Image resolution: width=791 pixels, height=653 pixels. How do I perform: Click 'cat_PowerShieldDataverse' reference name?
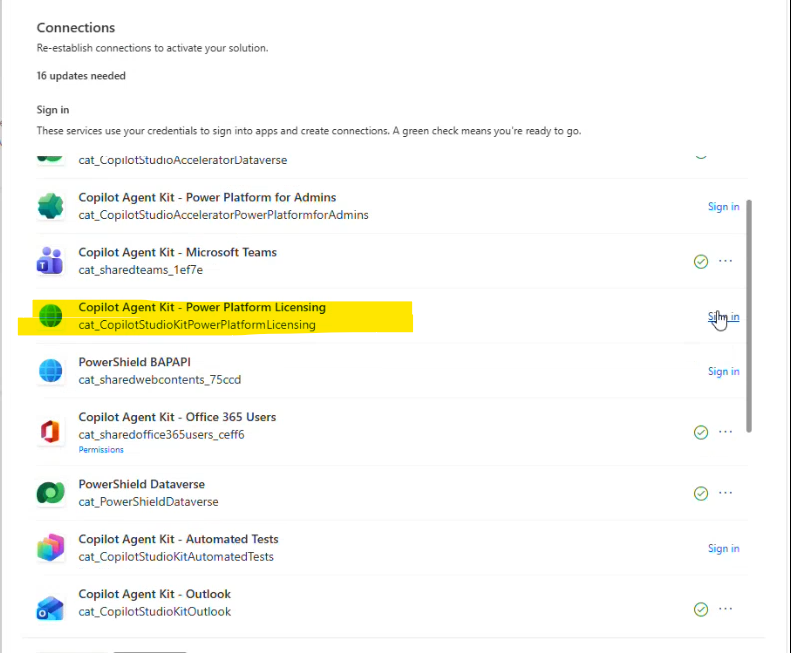148,502
